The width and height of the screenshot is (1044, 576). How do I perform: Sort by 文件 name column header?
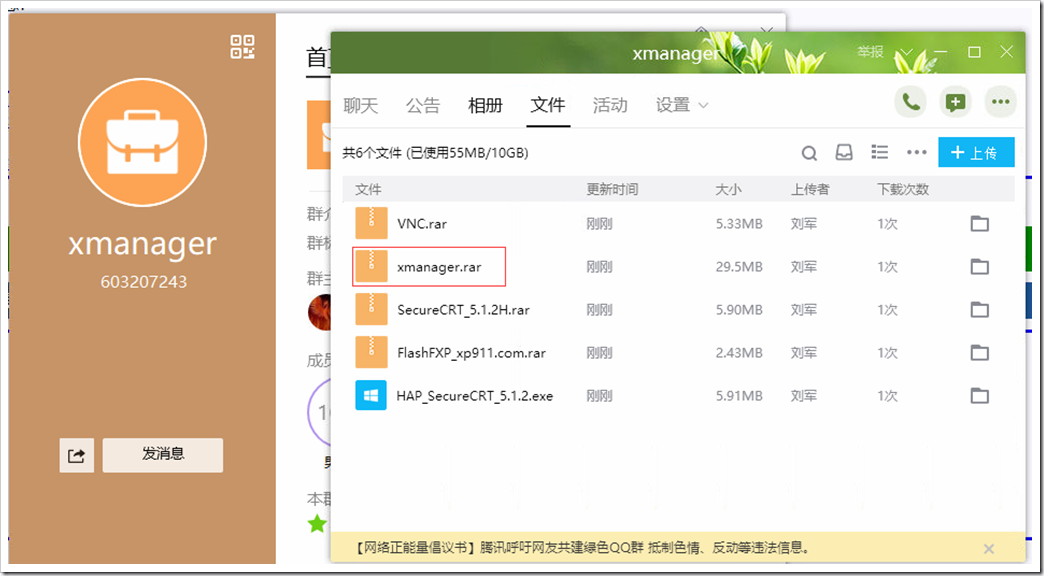click(368, 190)
